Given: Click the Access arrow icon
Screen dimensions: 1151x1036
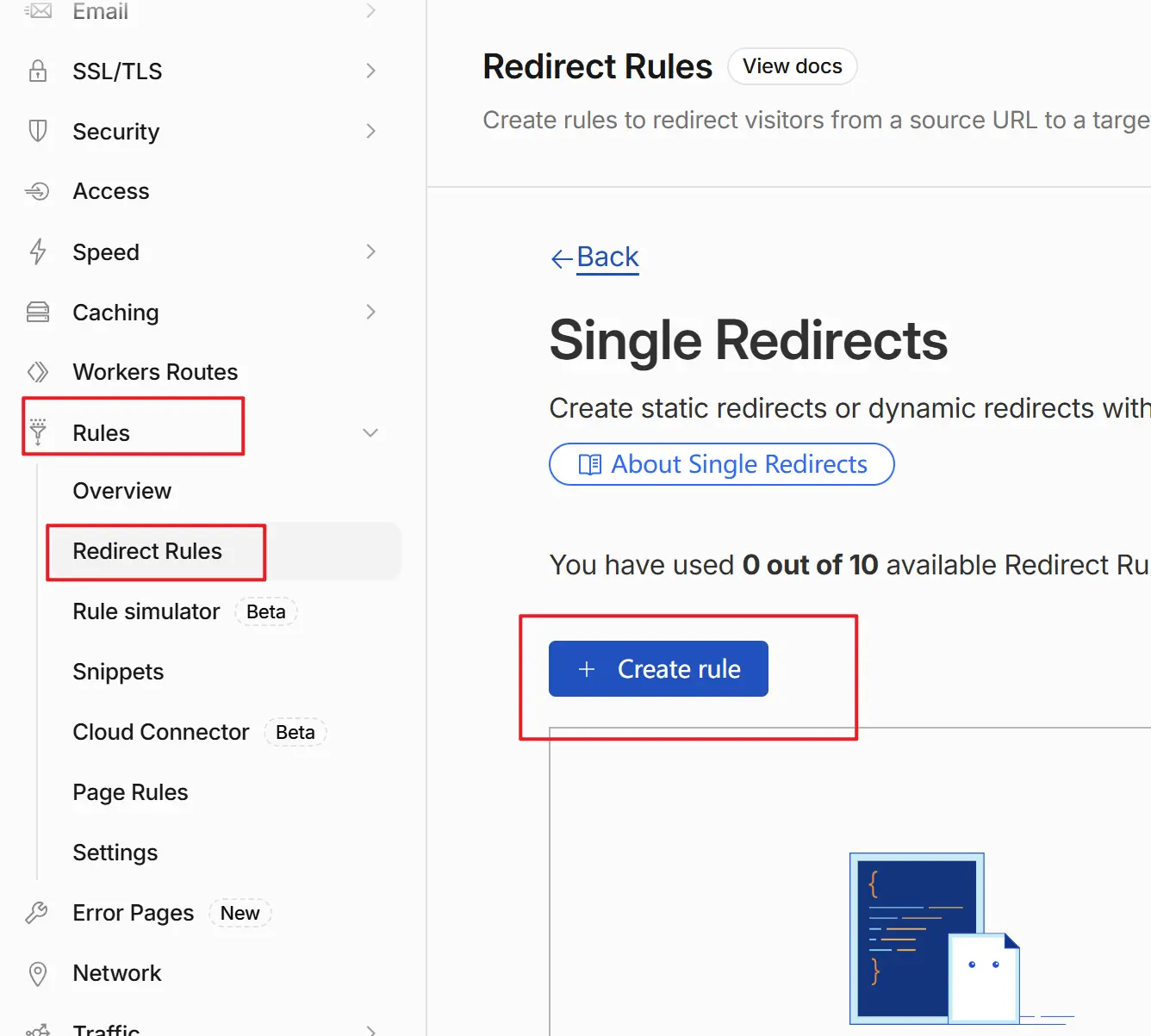Looking at the screenshot, I should point(37,191).
